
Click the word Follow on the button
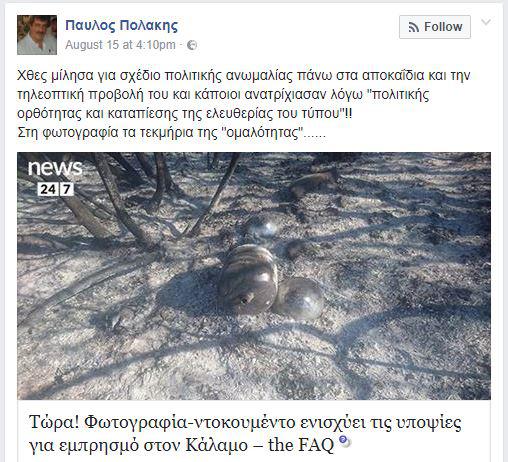pos(443,27)
